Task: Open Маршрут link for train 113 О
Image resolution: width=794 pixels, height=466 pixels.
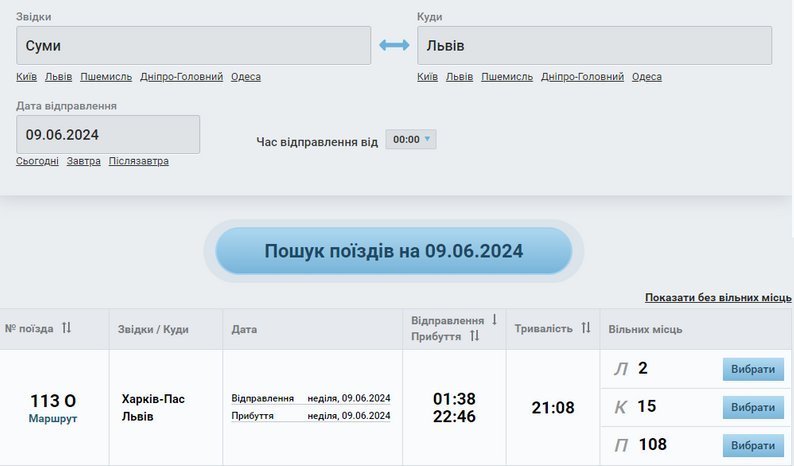Action: 53,419
